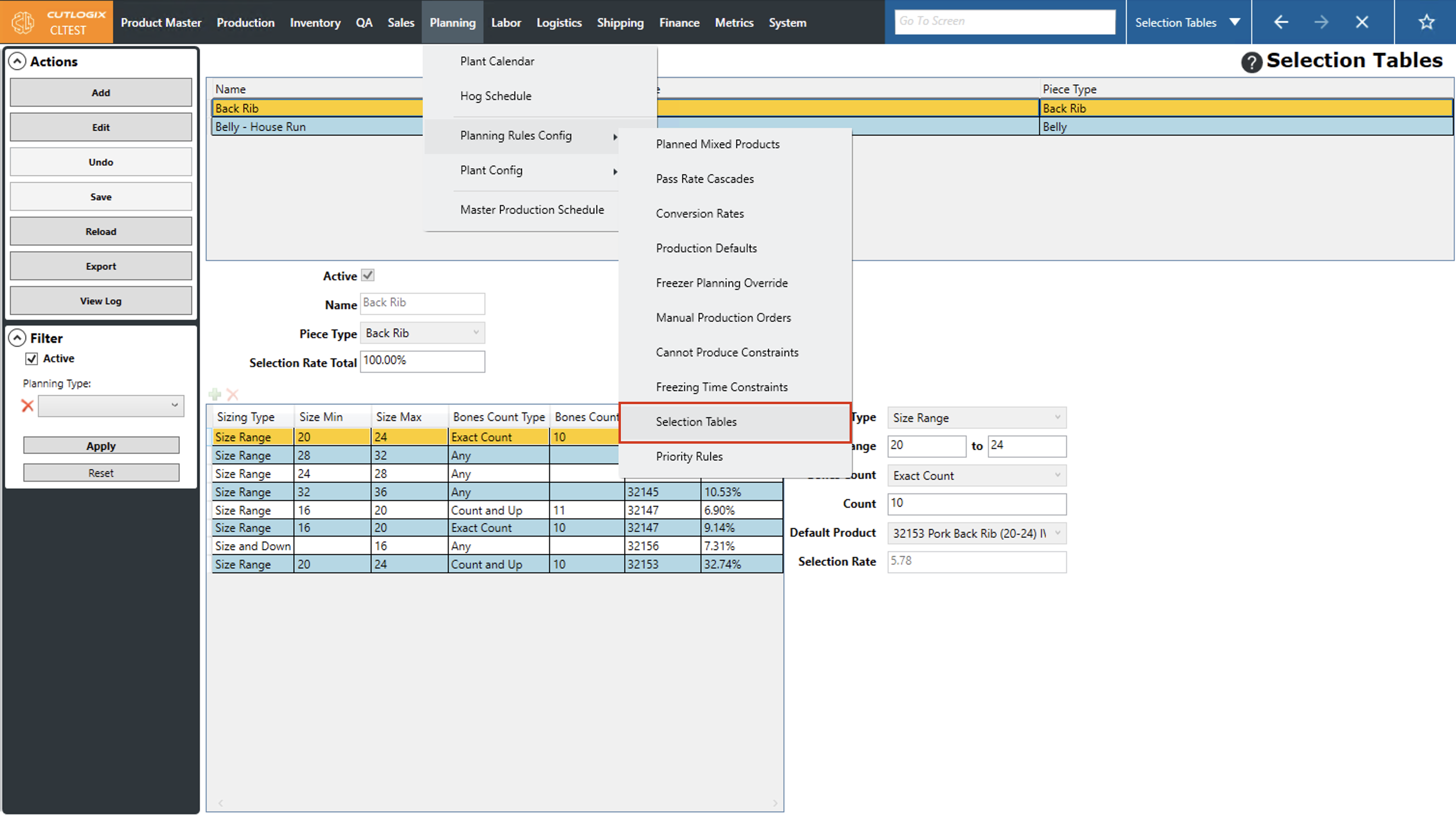
Task: Toggle the Active checkbox above Name
Action: point(368,275)
